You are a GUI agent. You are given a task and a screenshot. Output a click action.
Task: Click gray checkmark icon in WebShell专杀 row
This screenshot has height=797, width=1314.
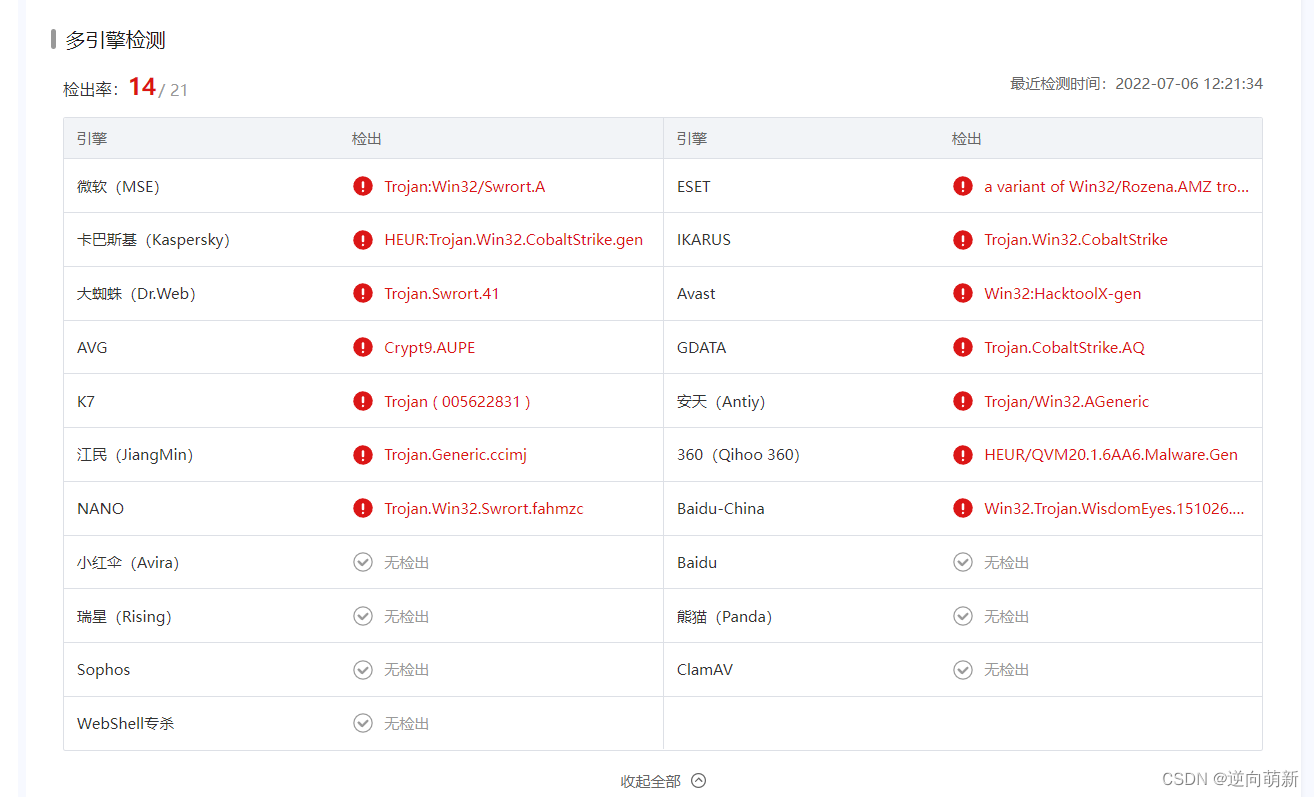[363, 723]
